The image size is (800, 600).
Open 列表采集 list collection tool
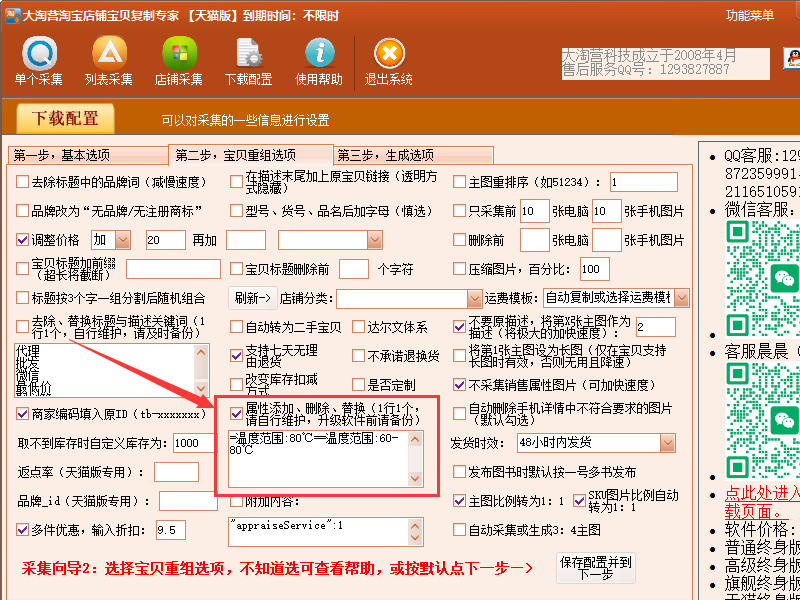pos(109,61)
